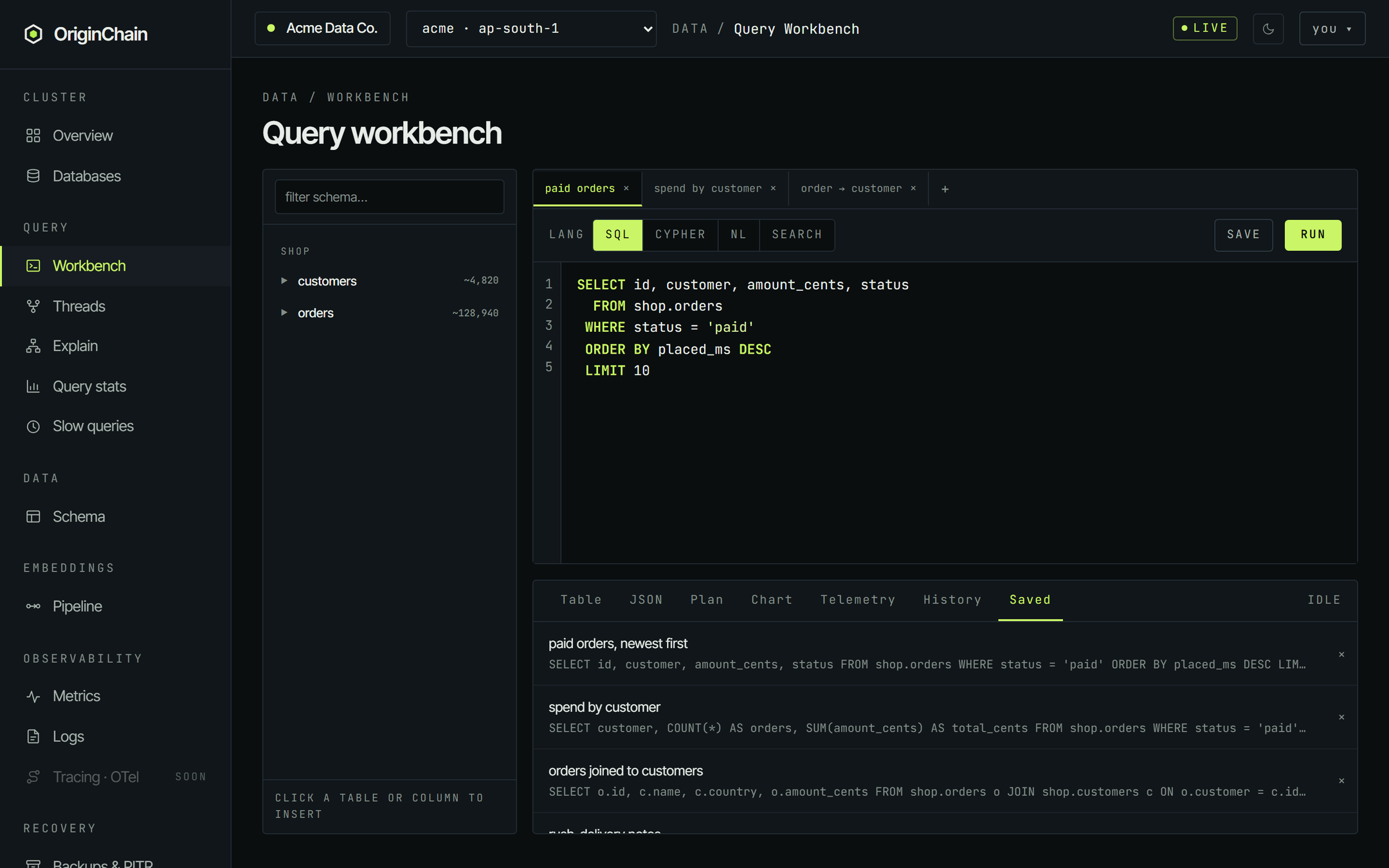Close the paid orders query tab
Screen dimensions: 1389x868
626,188
